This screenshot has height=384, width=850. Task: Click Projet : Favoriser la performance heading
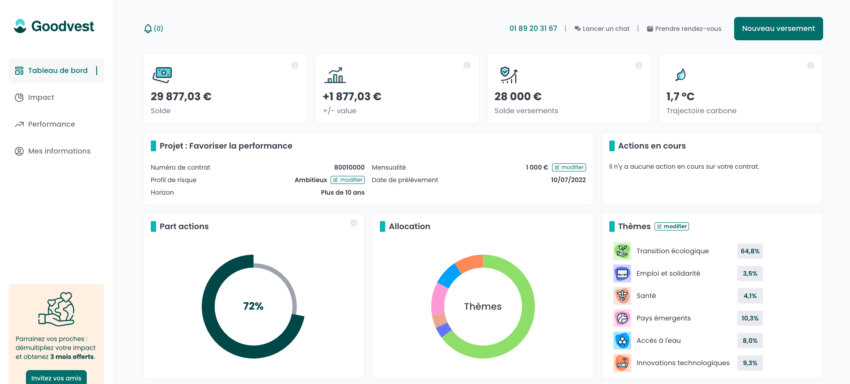(226, 146)
